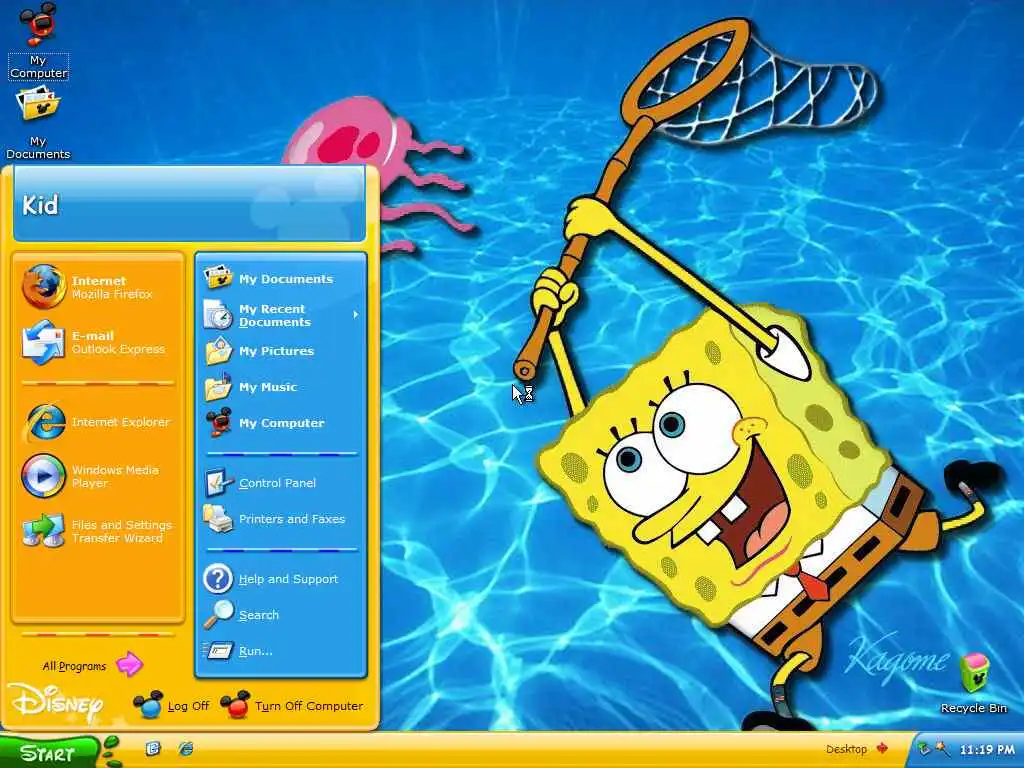
Task: Select Control Panel menu entry text
Action: (277, 483)
